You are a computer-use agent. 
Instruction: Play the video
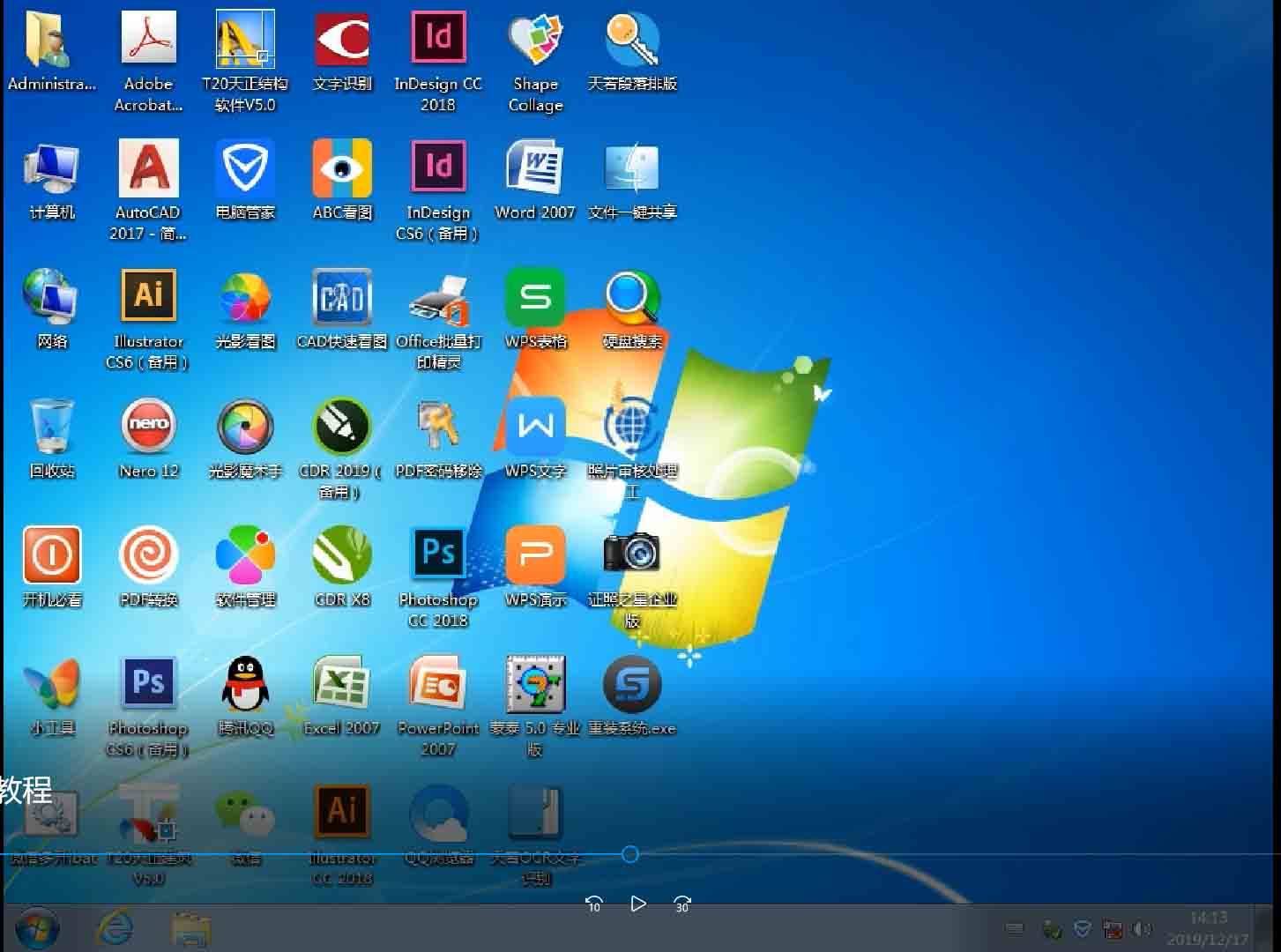638,904
